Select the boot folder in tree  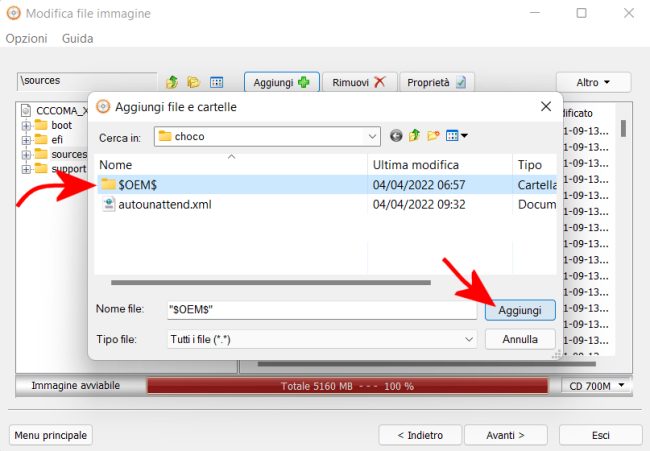coord(61,125)
